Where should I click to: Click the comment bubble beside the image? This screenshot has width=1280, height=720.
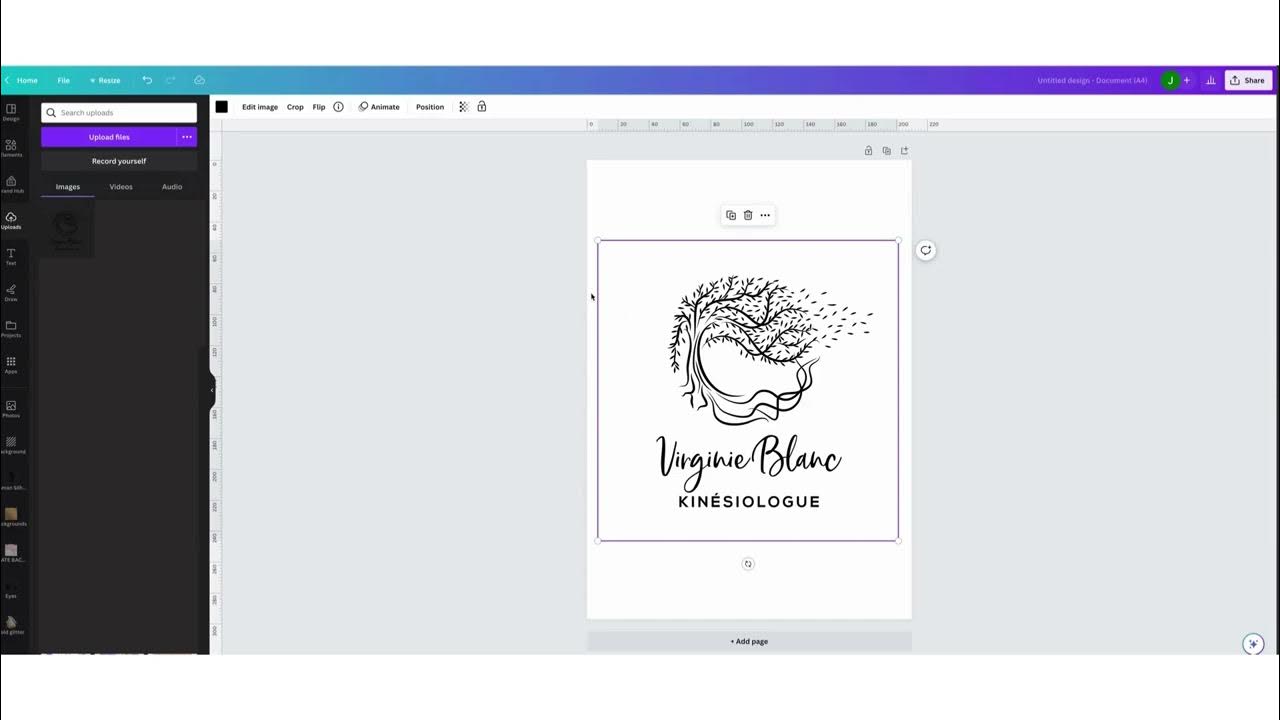click(926, 250)
